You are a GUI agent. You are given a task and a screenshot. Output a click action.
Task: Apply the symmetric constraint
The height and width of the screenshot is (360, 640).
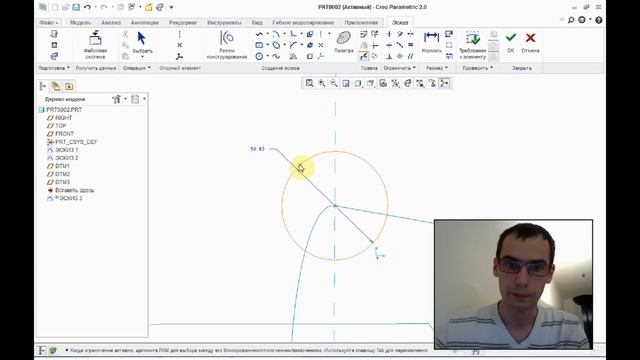tap(410, 34)
